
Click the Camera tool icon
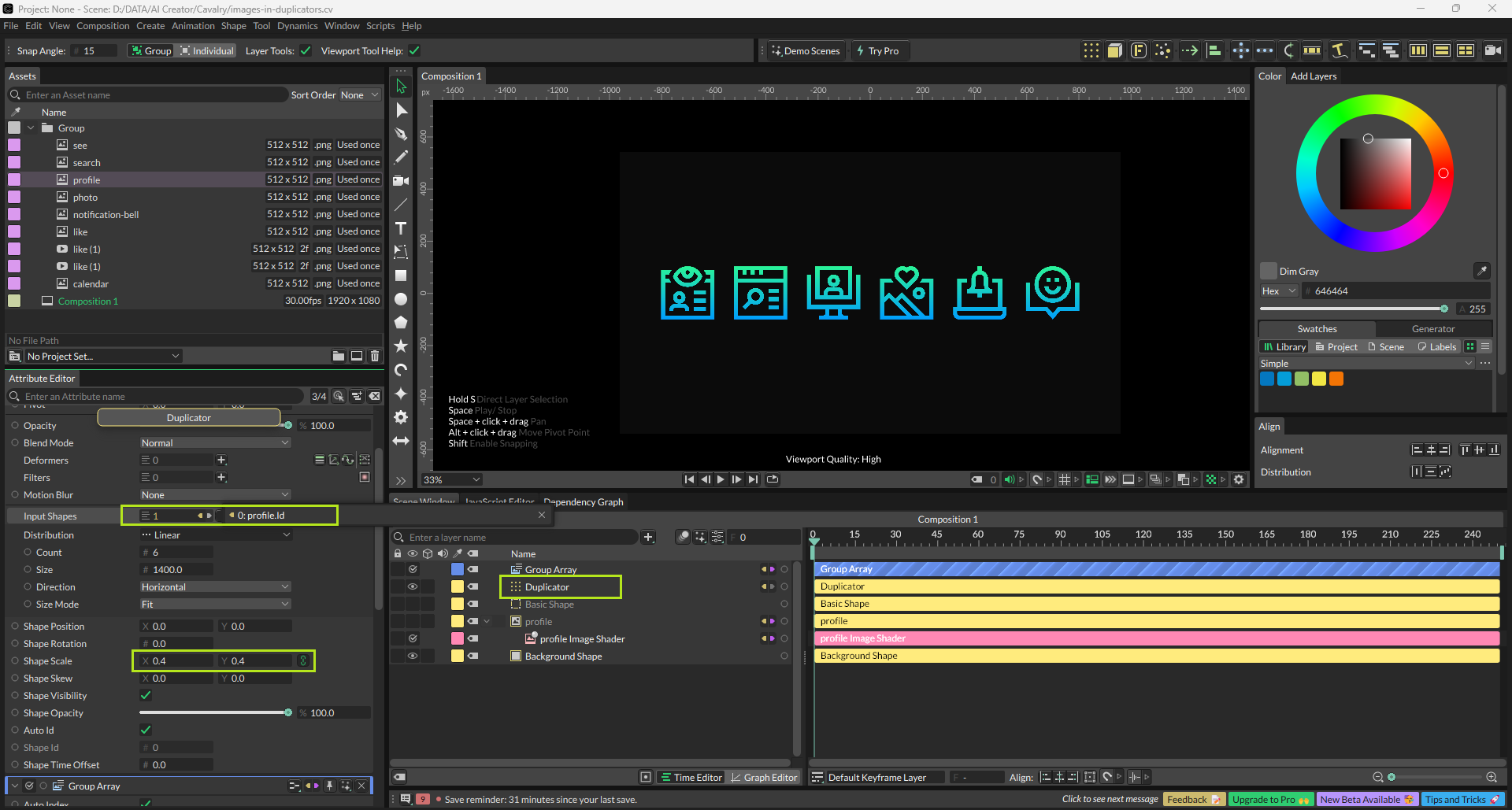click(401, 181)
